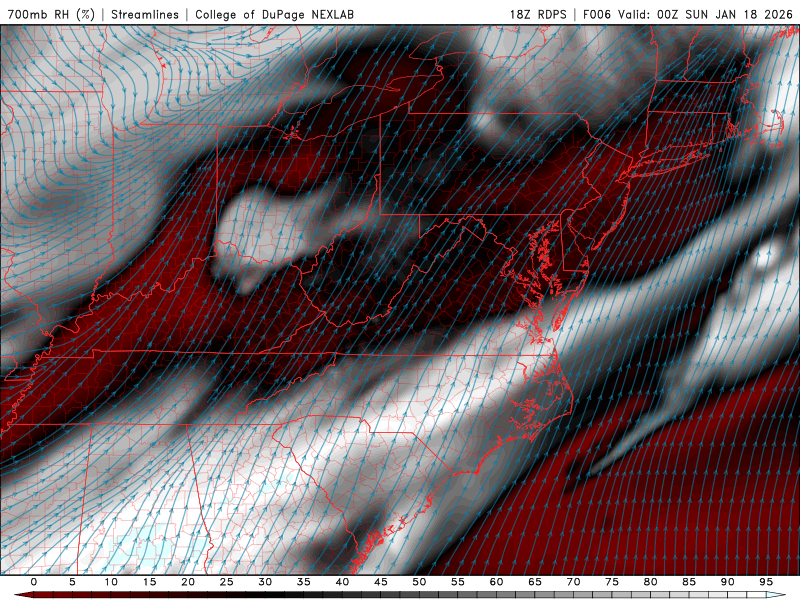Click the "18Z RDPS" model run label
This screenshot has width=800, height=600.
tap(538, 14)
